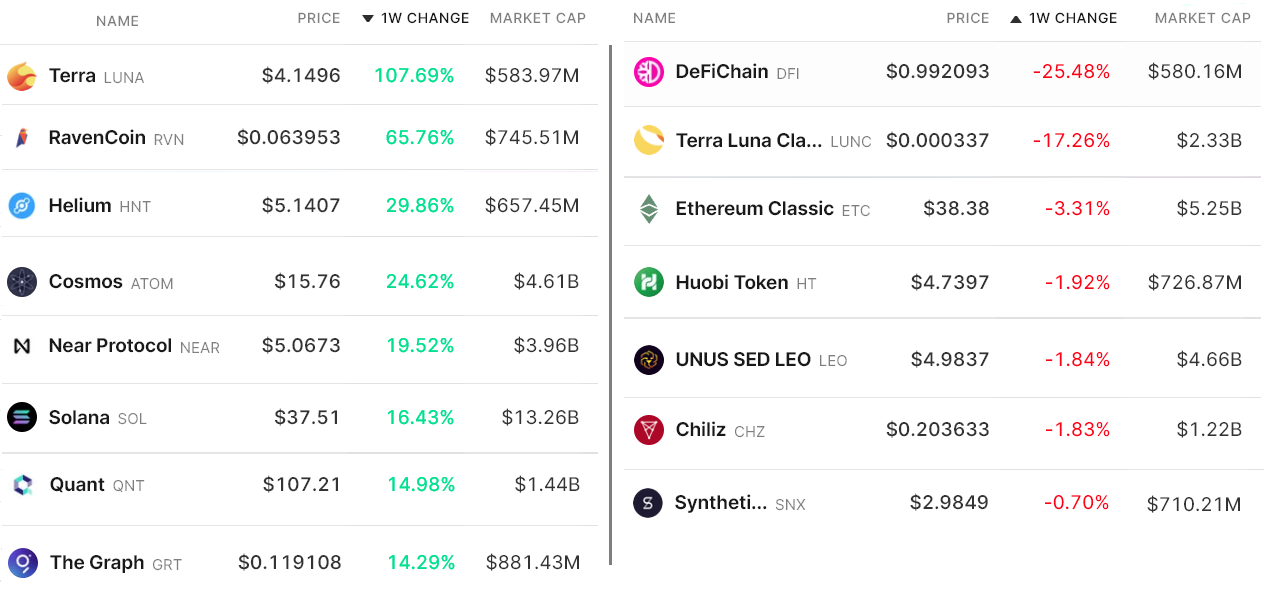
Task: Click the Cosmos ATOM icon
Action: tap(22, 282)
